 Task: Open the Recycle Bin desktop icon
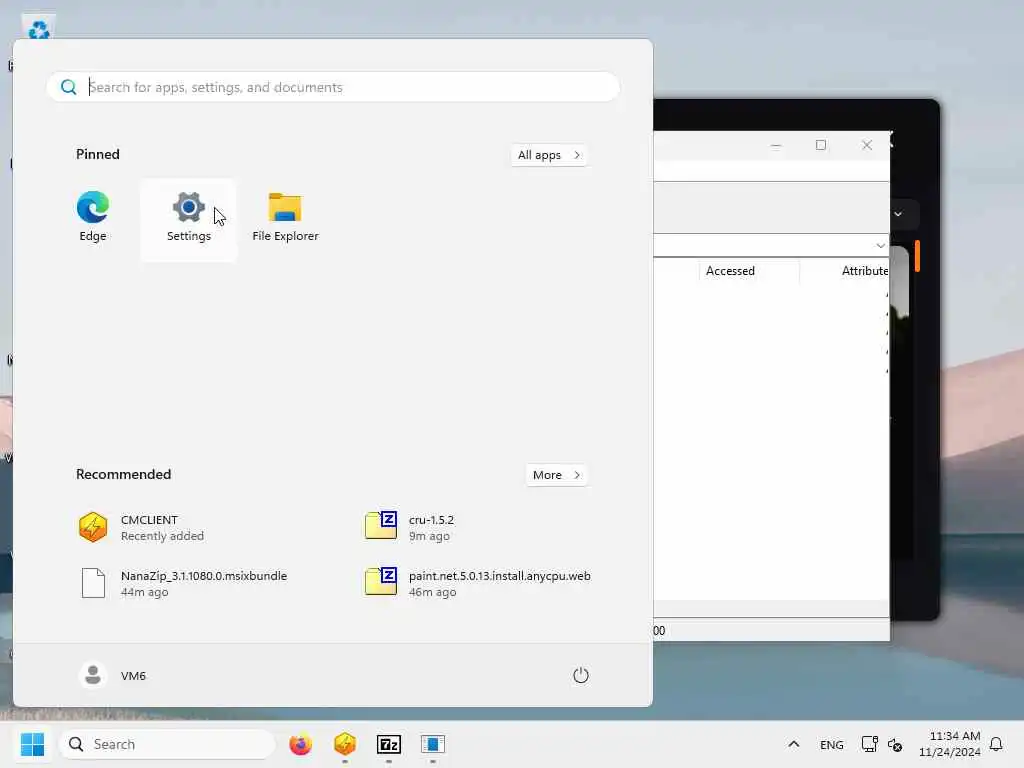click(39, 28)
